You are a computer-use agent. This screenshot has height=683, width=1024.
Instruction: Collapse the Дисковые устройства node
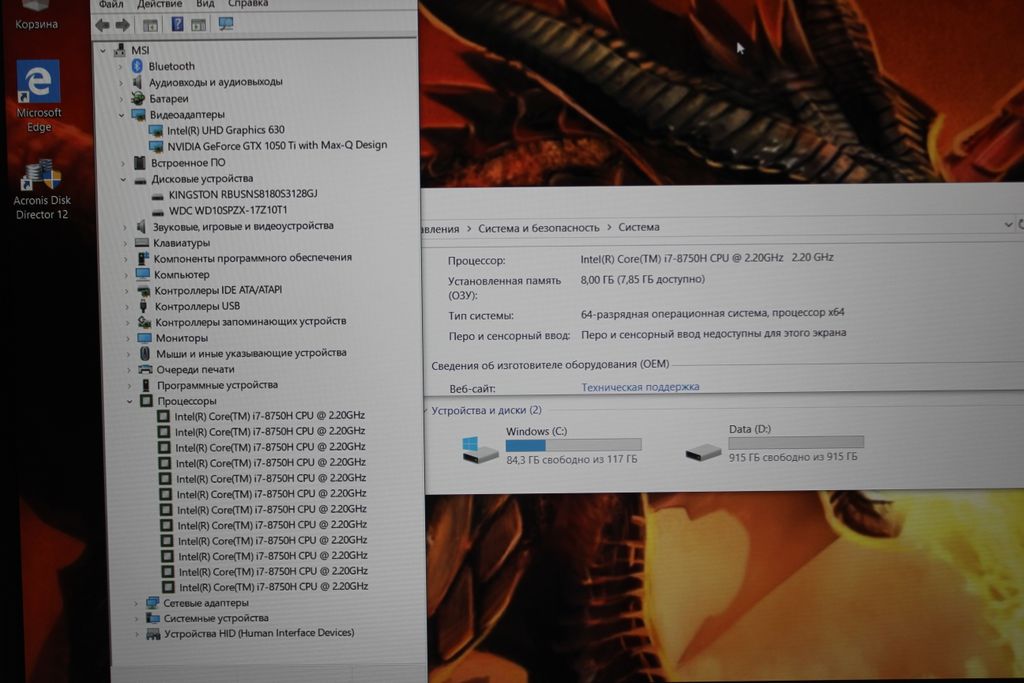123,179
